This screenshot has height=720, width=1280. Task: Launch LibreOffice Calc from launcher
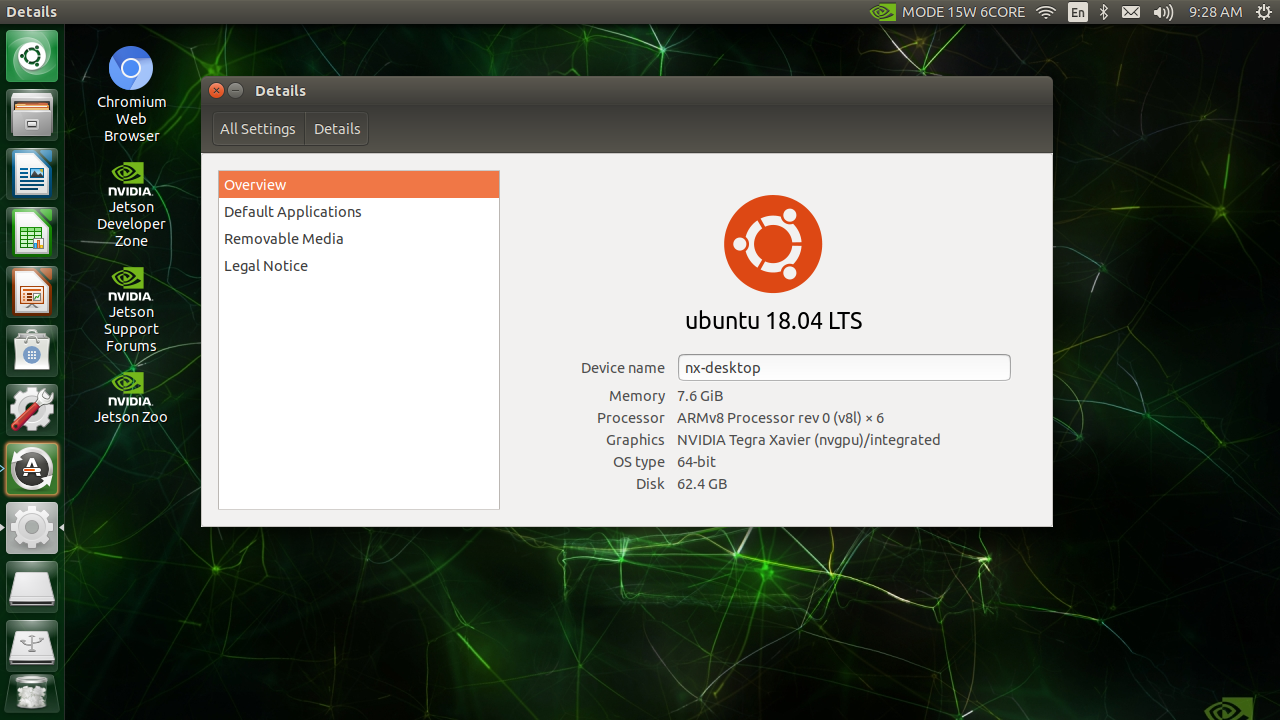pyautogui.click(x=32, y=233)
